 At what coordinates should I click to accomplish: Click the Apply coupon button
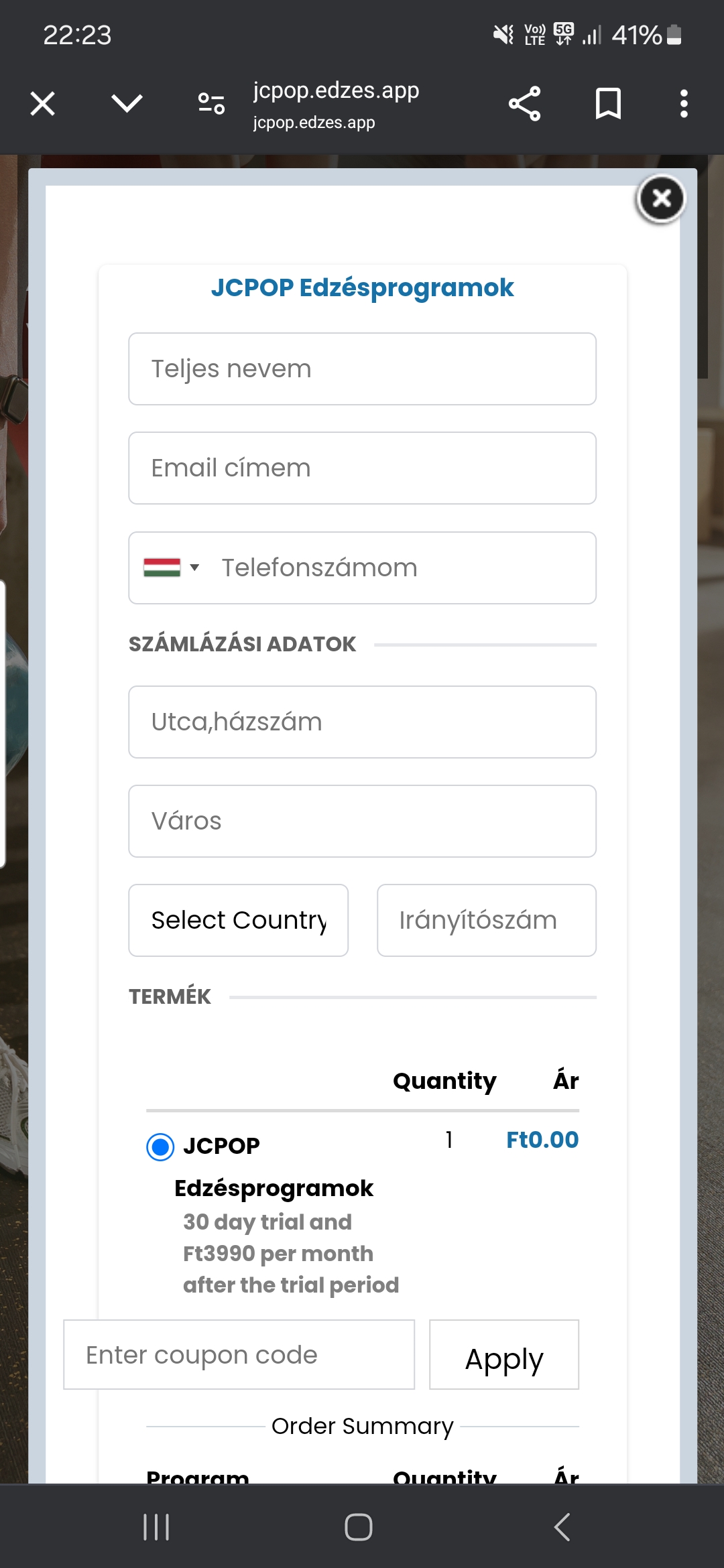click(504, 1354)
